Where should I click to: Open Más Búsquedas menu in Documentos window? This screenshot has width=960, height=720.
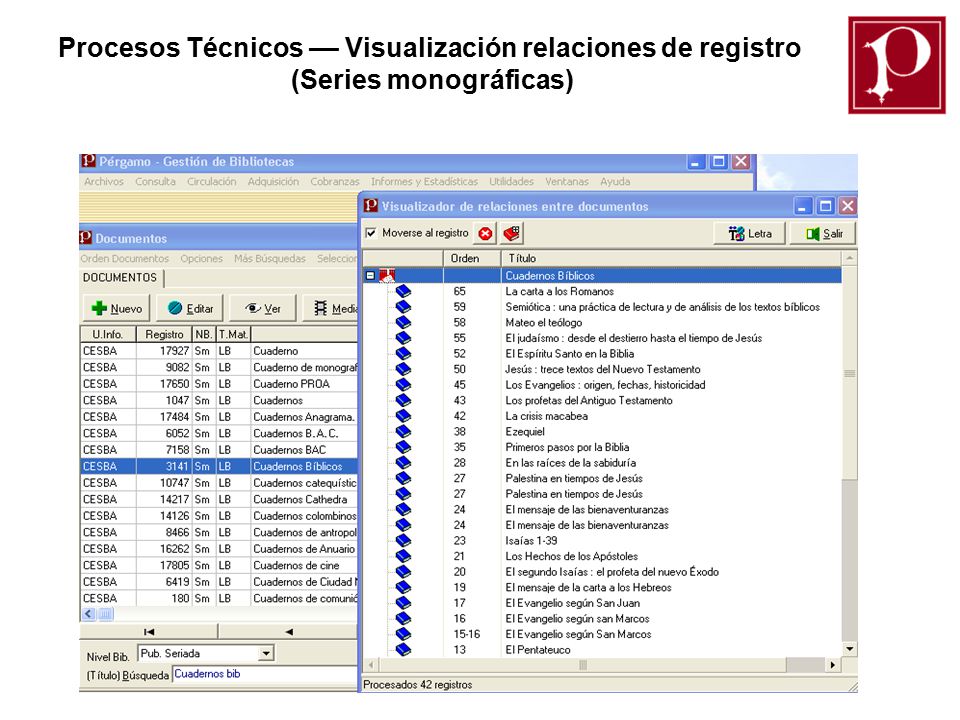pyautogui.click(x=269, y=259)
